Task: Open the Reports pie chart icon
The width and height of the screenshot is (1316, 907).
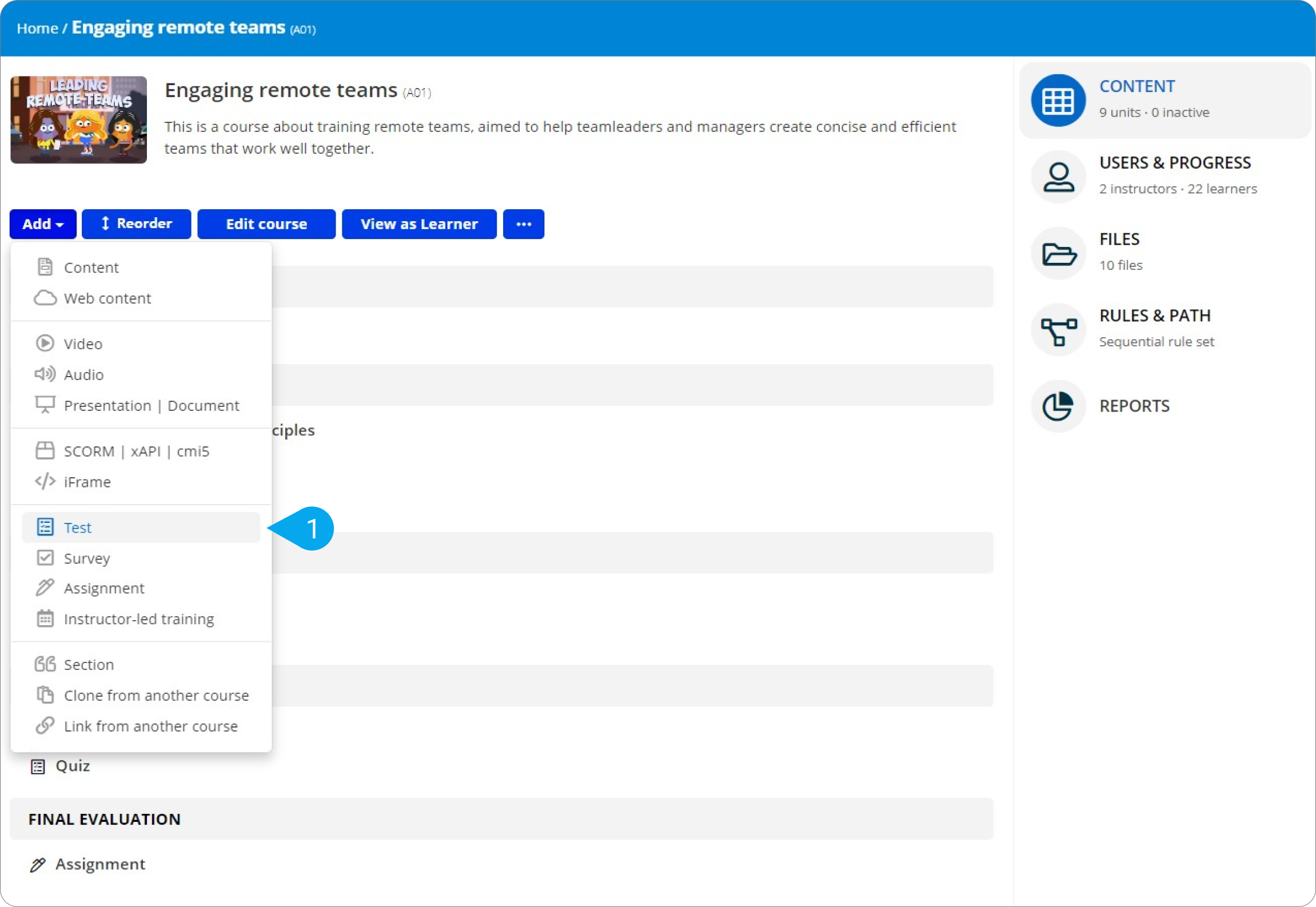Action: tap(1058, 406)
